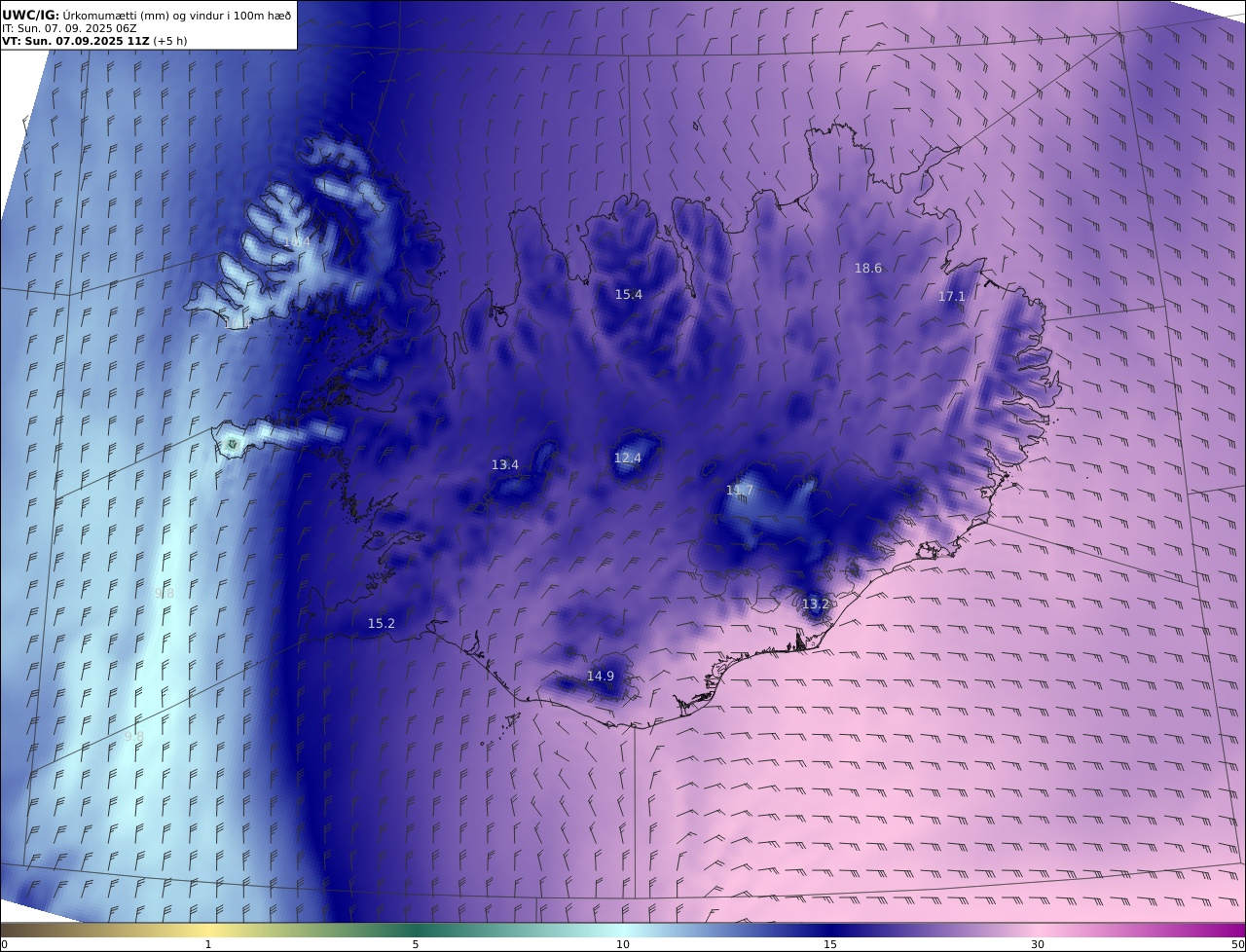Click the 14.9 value on the map
The height and width of the screenshot is (952, 1246).
click(x=601, y=676)
